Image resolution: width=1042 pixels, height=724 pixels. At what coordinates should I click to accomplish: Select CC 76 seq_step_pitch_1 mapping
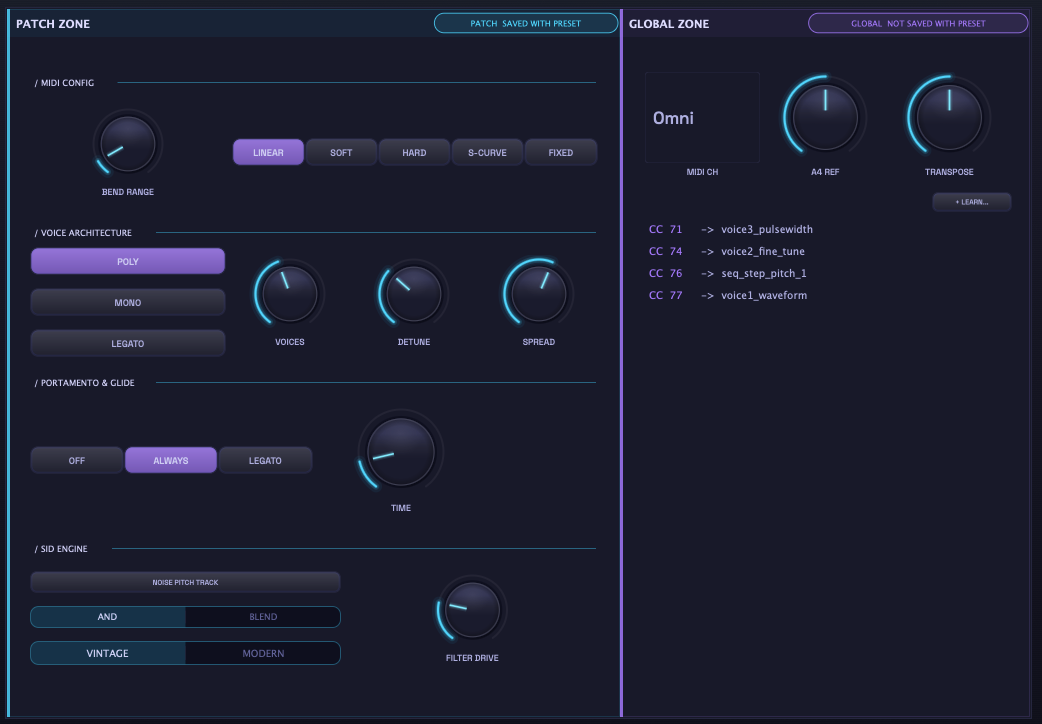[728, 273]
